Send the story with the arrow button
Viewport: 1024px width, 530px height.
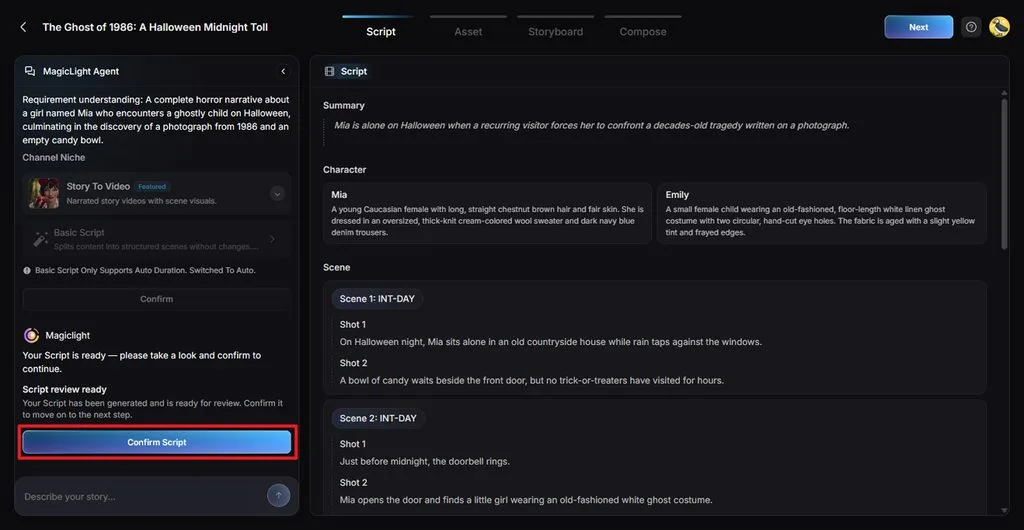click(278, 496)
